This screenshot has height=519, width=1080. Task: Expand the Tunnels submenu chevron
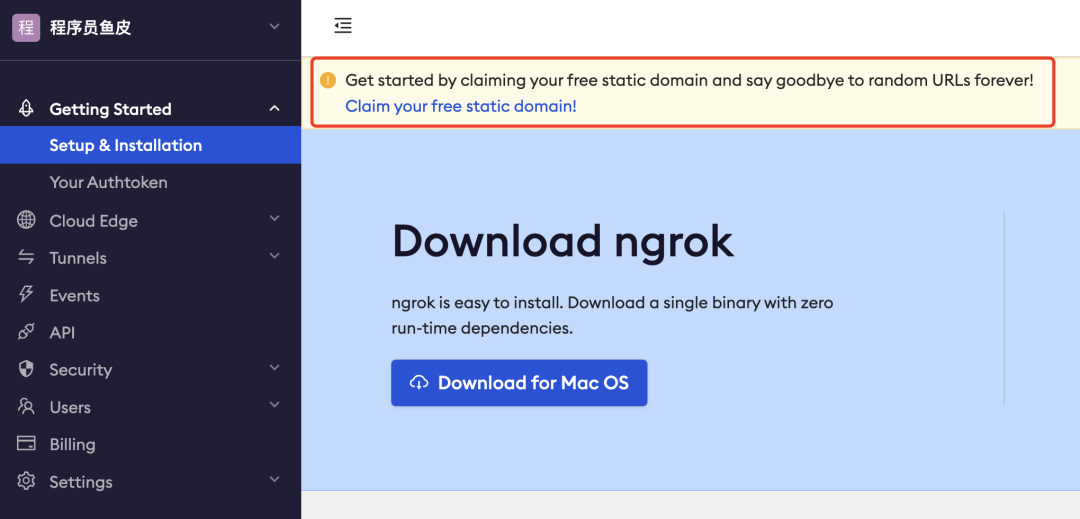coord(274,257)
